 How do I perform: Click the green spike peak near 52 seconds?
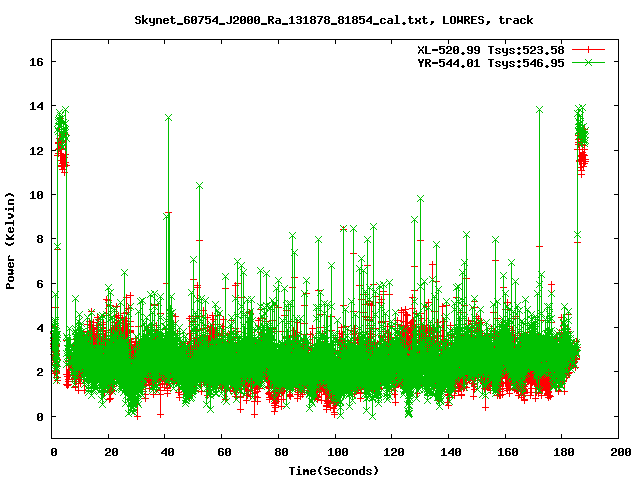click(199, 186)
